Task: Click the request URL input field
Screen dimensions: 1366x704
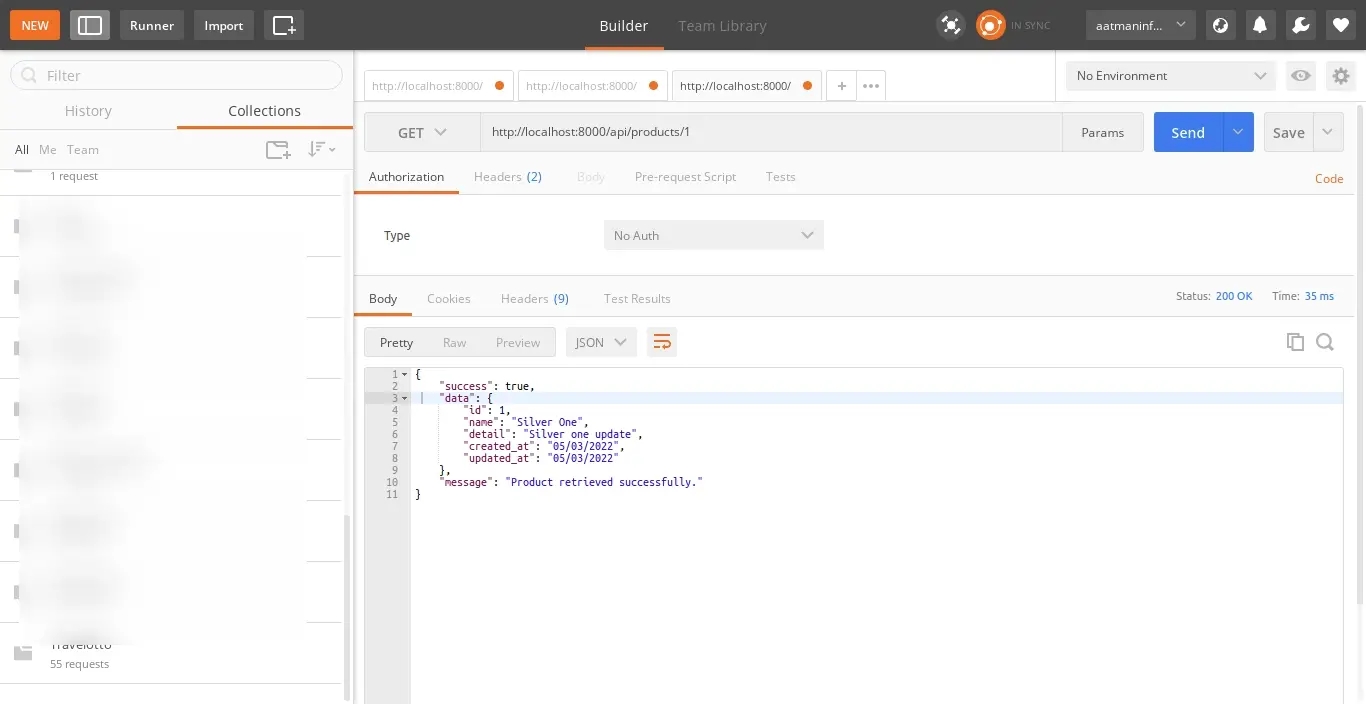Action: [x=770, y=132]
